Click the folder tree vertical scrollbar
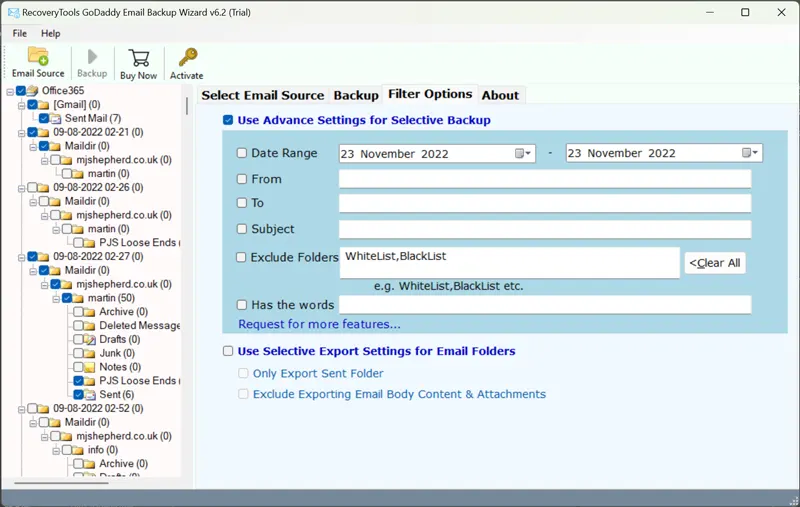Image resolution: width=800 pixels, height=507 pixels. [x=187, y=106]
